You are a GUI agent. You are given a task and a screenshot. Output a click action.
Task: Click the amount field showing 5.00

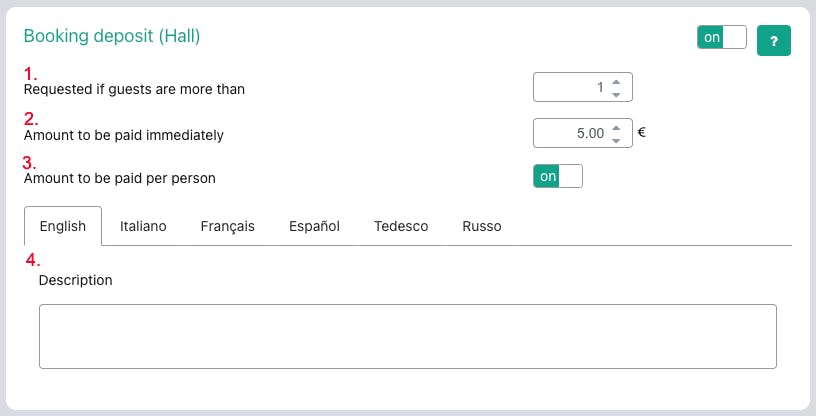pyautogui.click(x=583, y=133)
